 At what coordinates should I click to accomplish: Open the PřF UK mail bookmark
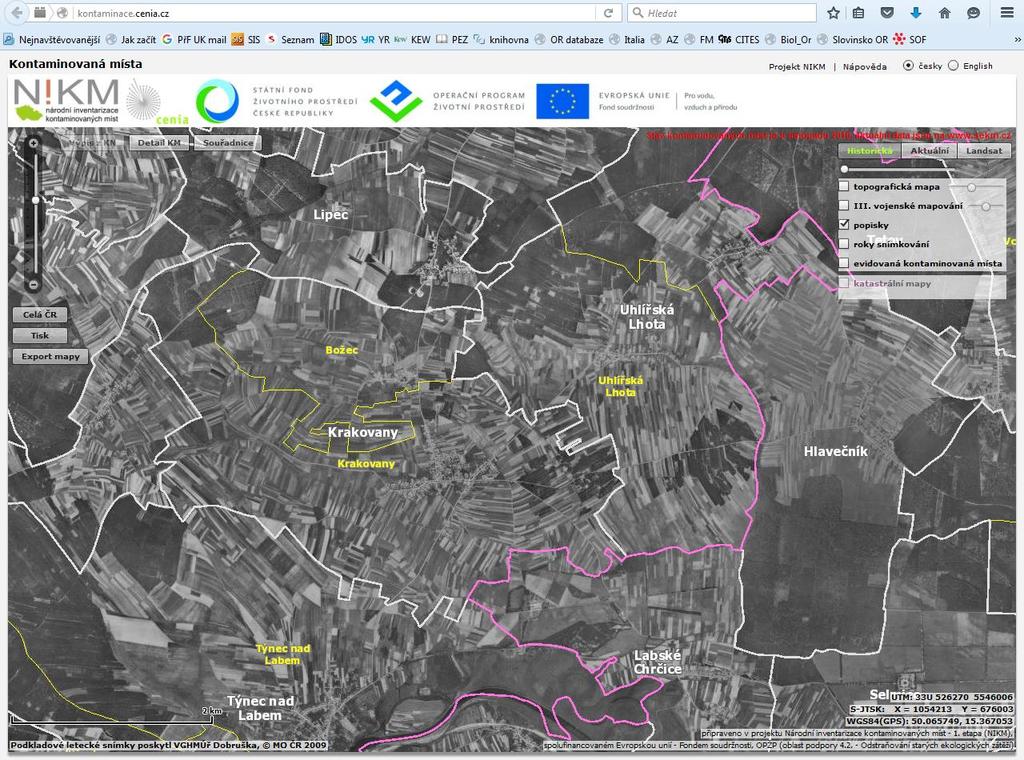pos(194,40)
